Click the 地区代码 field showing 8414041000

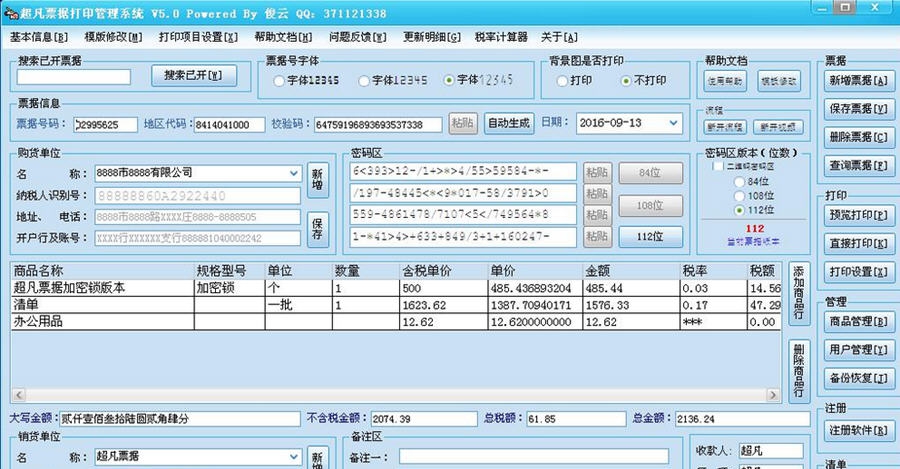(230, 125)
